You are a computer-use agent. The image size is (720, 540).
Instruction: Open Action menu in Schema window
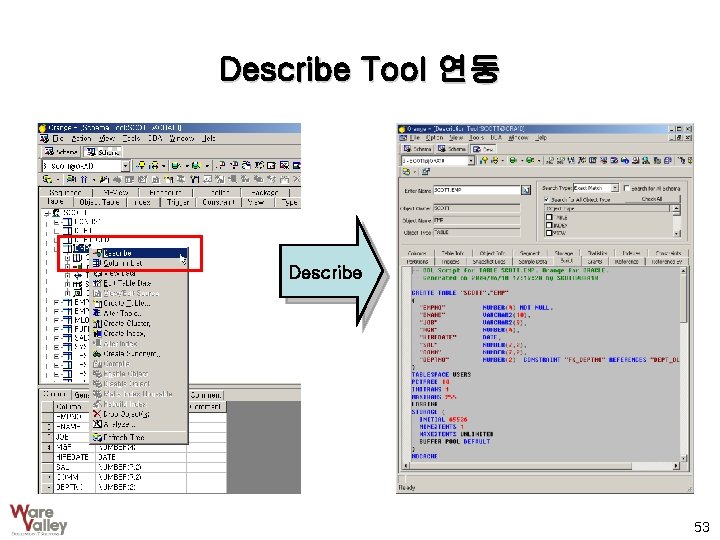pyautogui.click(x=81, y=138)
